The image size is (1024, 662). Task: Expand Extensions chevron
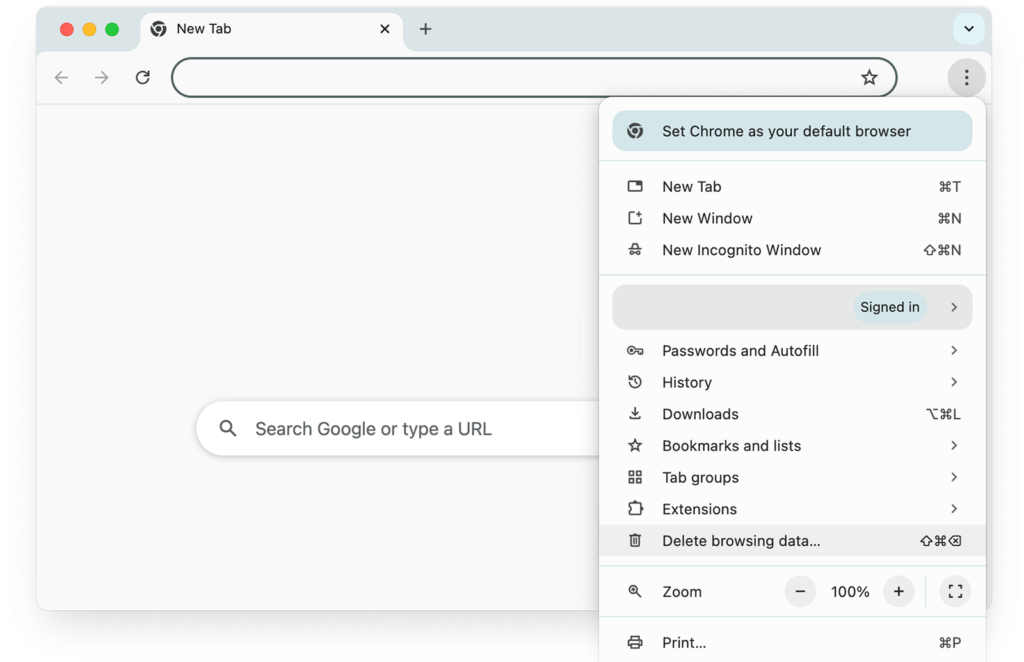click(x=954, y=509)
